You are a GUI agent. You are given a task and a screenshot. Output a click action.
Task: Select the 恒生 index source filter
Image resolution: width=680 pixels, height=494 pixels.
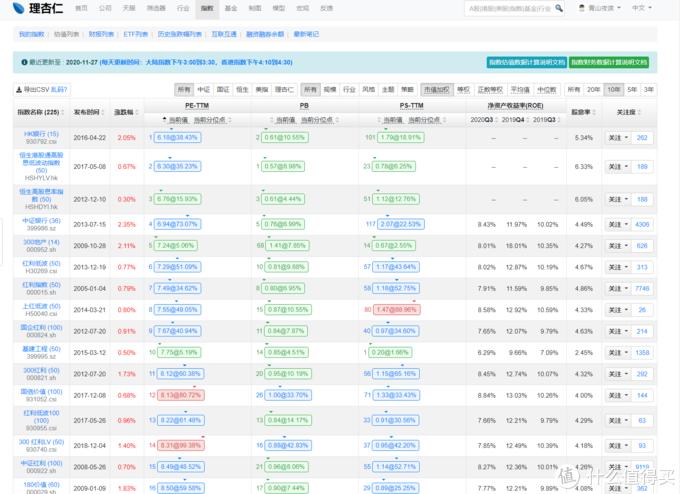tap(243, 89)
